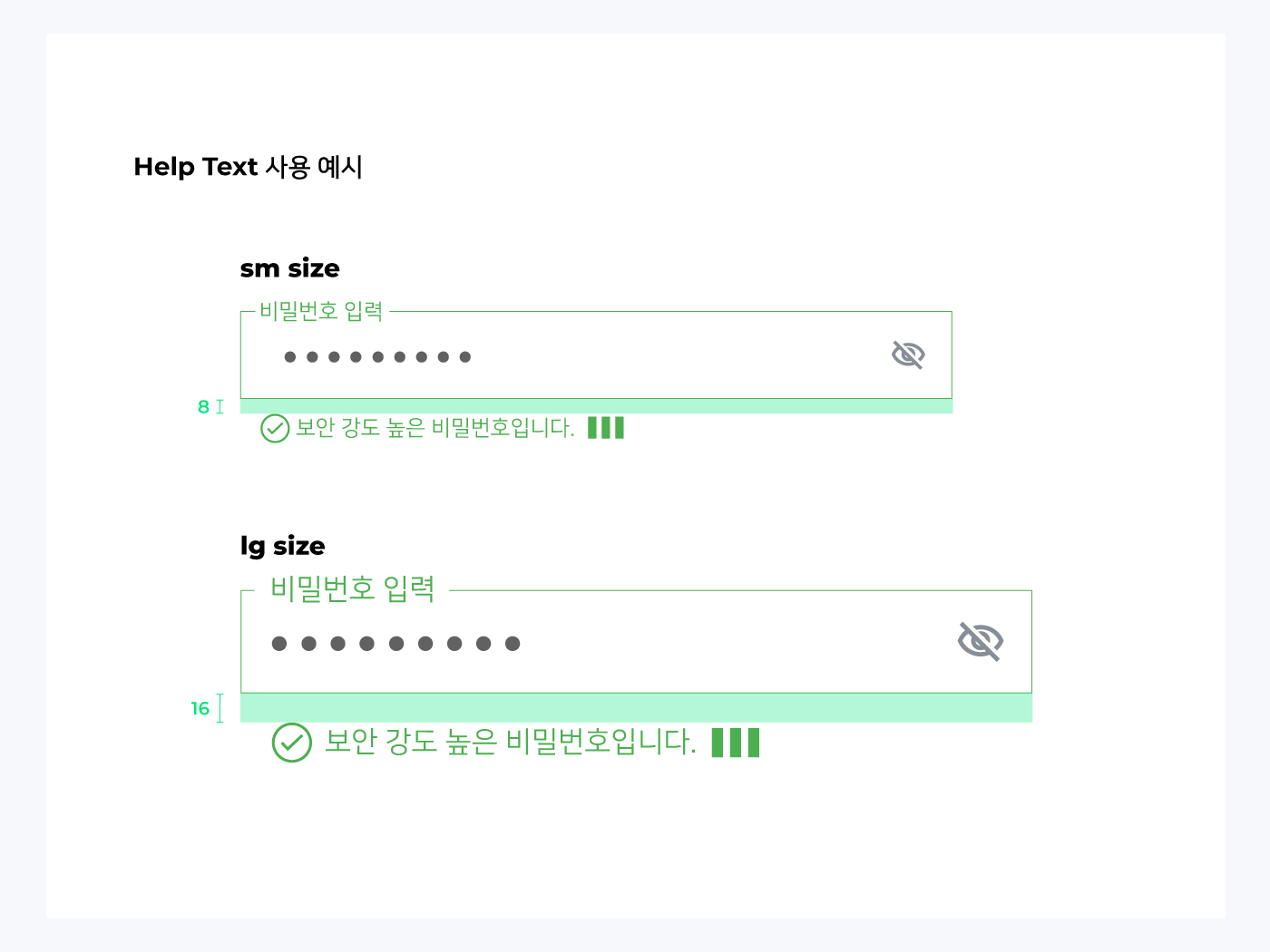Click the lg 비밀번호 입력 floating label

click(x=353, y=588)
